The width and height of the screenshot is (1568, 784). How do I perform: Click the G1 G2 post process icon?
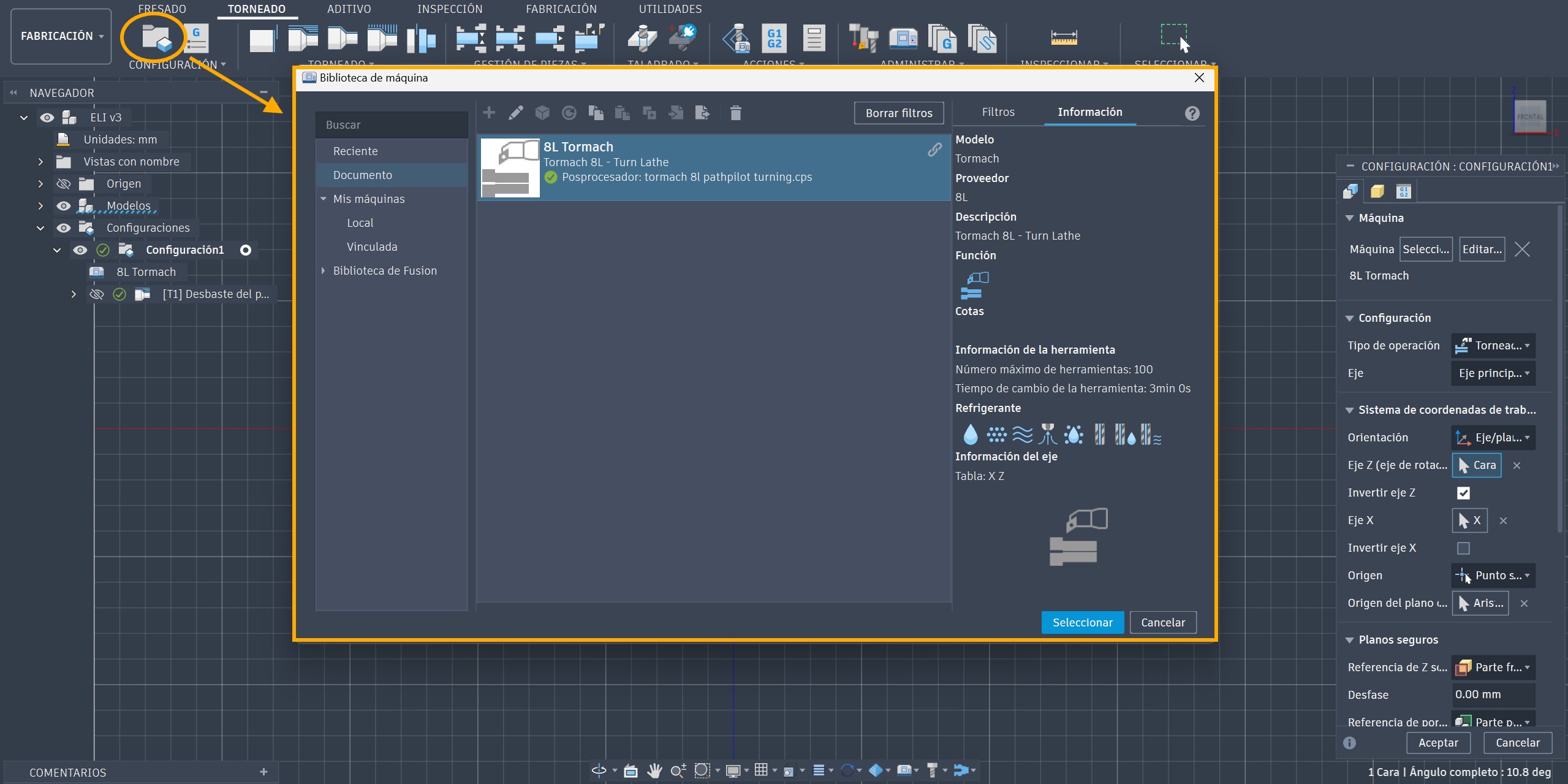pos(775,38)
